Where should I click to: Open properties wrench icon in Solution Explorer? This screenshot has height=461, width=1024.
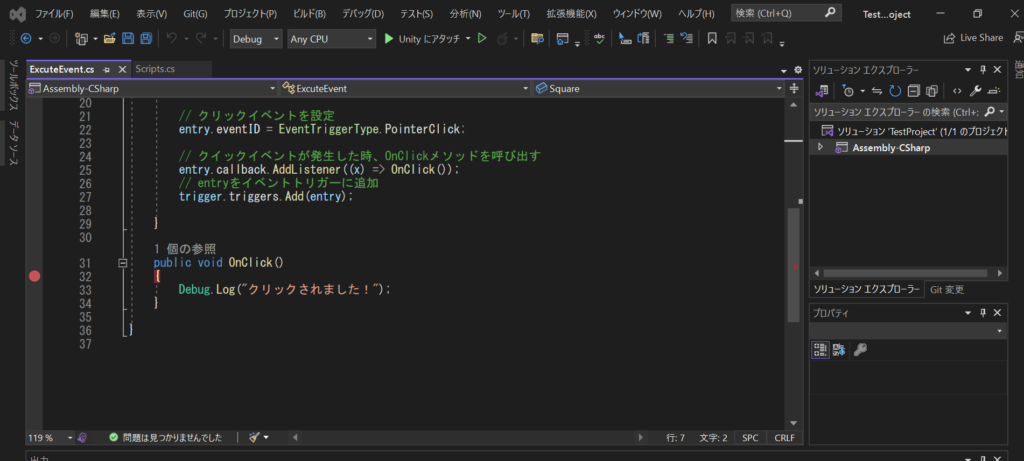(x=976, y=91)
